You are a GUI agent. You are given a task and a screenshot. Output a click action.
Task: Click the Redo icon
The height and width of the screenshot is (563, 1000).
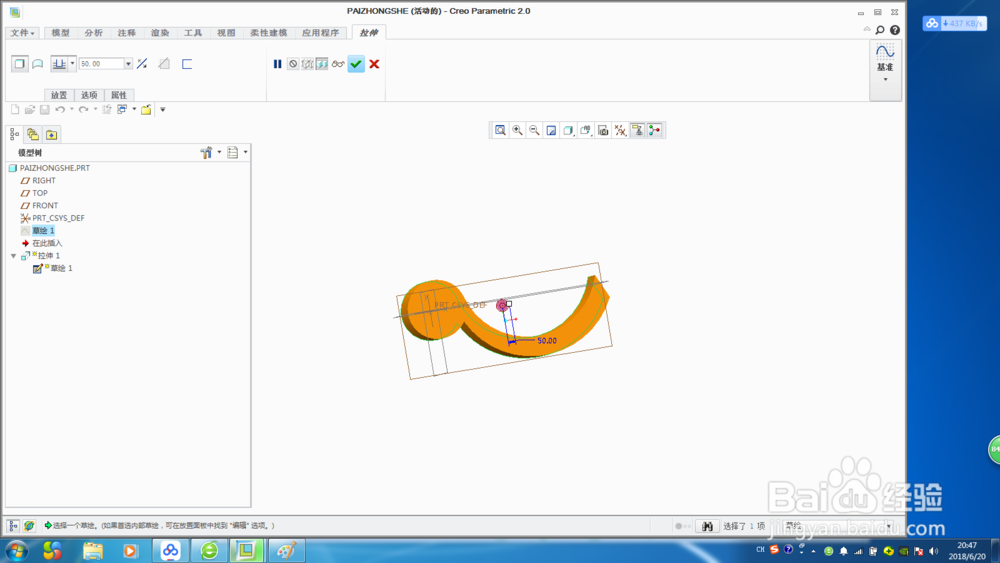tap(84, 110)
